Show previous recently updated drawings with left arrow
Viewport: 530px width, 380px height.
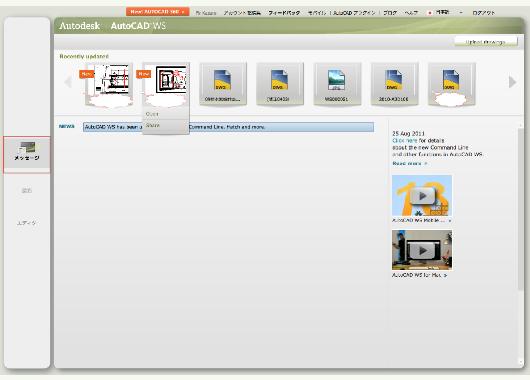pos(68,81)
